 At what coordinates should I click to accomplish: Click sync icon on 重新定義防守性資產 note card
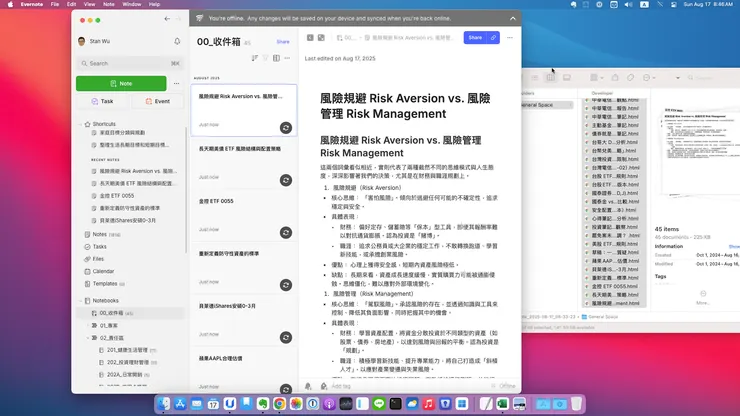tap(286, 285)
